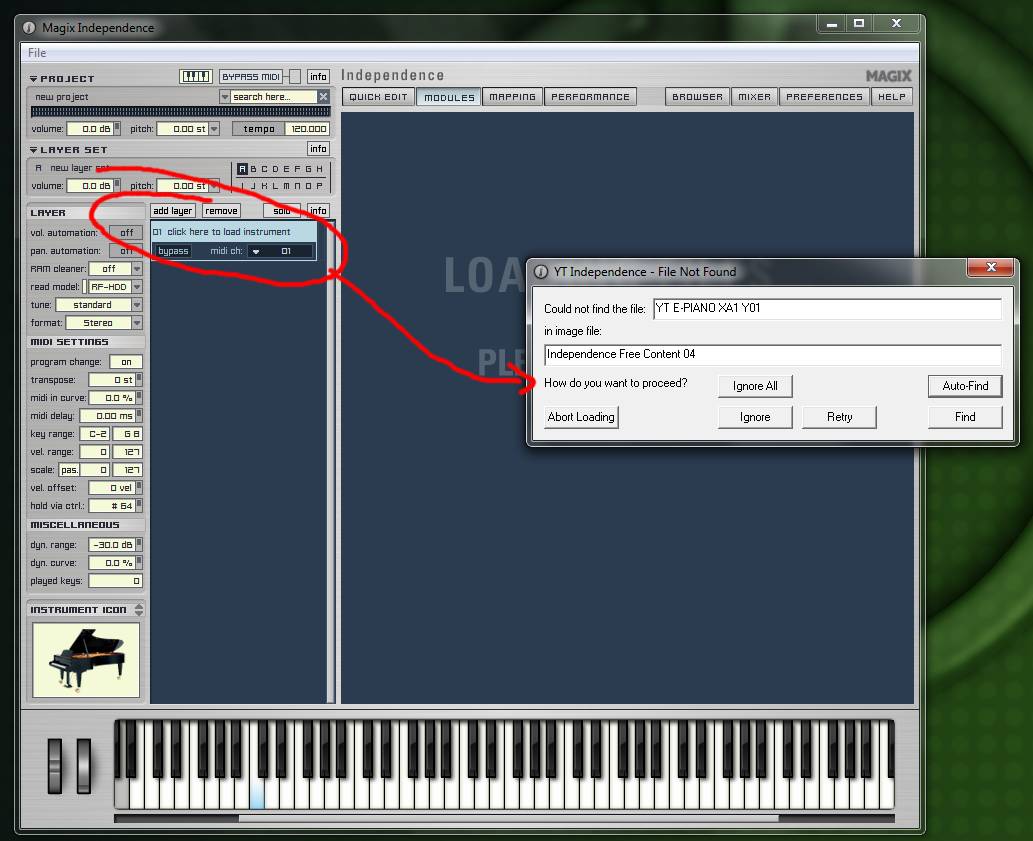The width and height of the screenshot is (1033, 841).
Task: Select layer set M
Action: coord(287,186)
